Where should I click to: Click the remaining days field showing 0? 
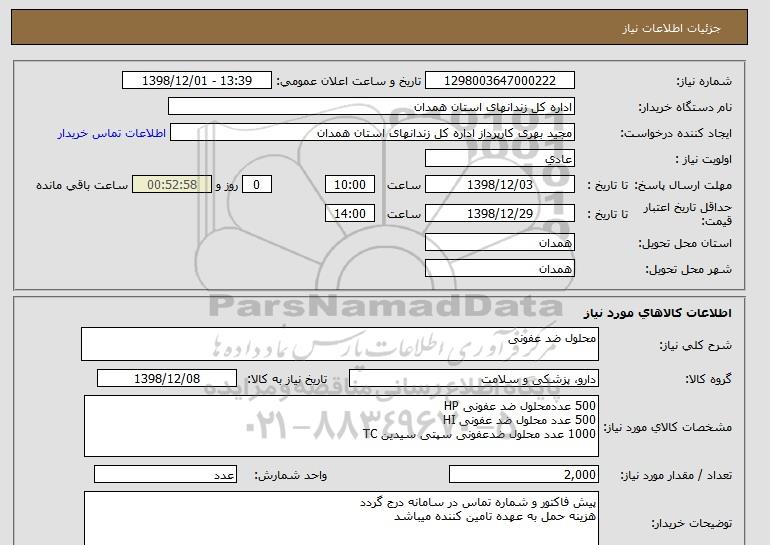click(256, 185)
